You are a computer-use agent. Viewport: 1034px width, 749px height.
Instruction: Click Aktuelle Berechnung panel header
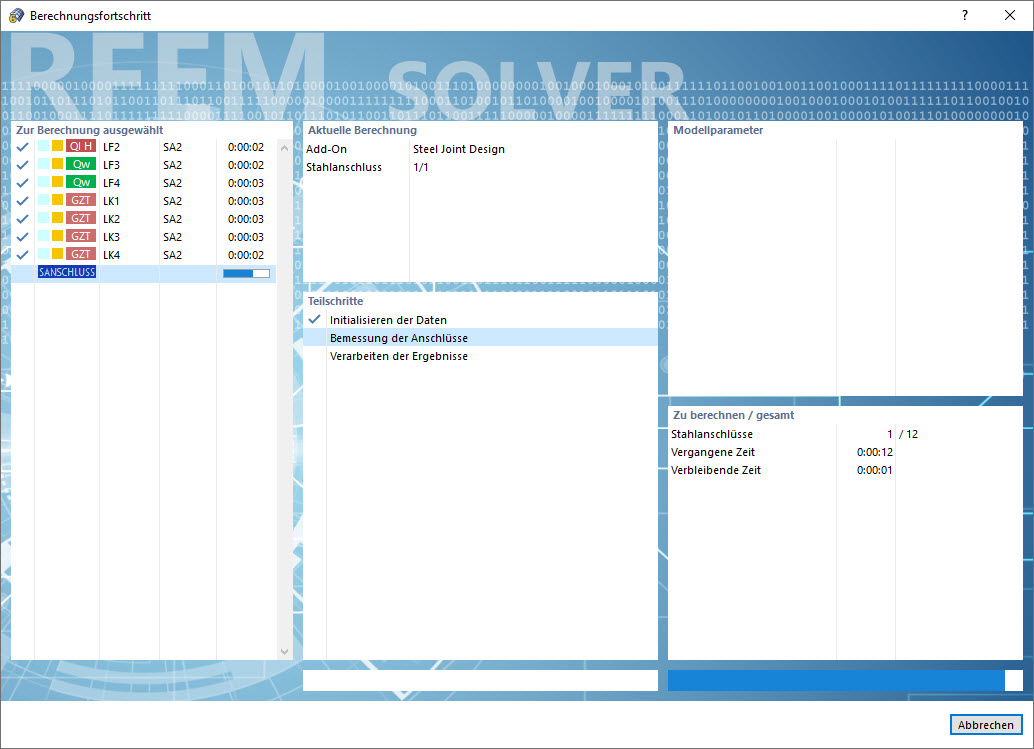click(x=362, y=130)
